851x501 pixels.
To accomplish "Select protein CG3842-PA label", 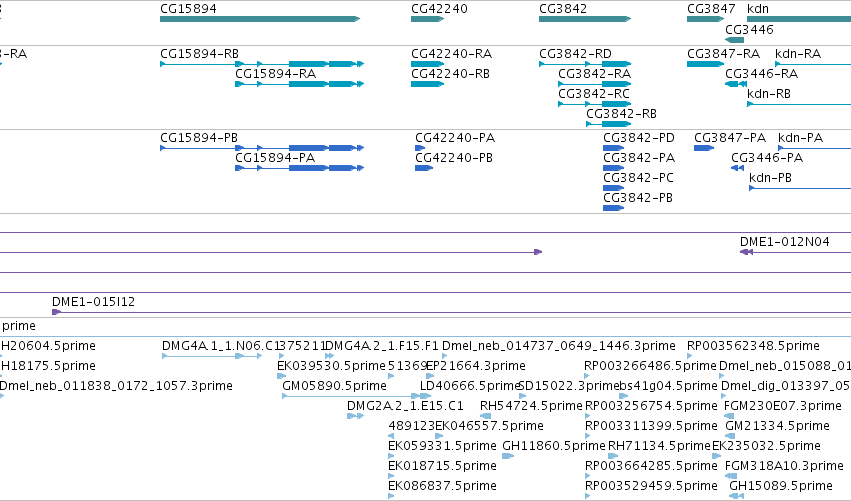I will pos(639,158).
